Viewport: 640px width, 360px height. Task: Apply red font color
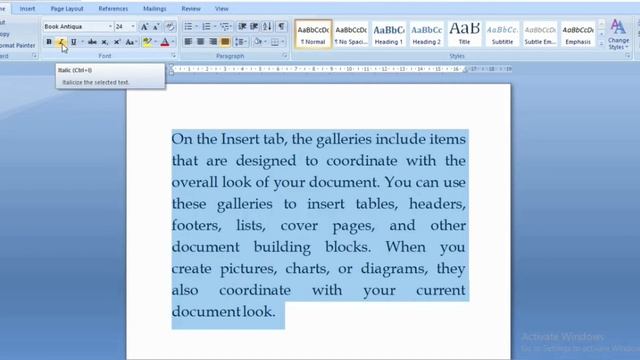165,42
